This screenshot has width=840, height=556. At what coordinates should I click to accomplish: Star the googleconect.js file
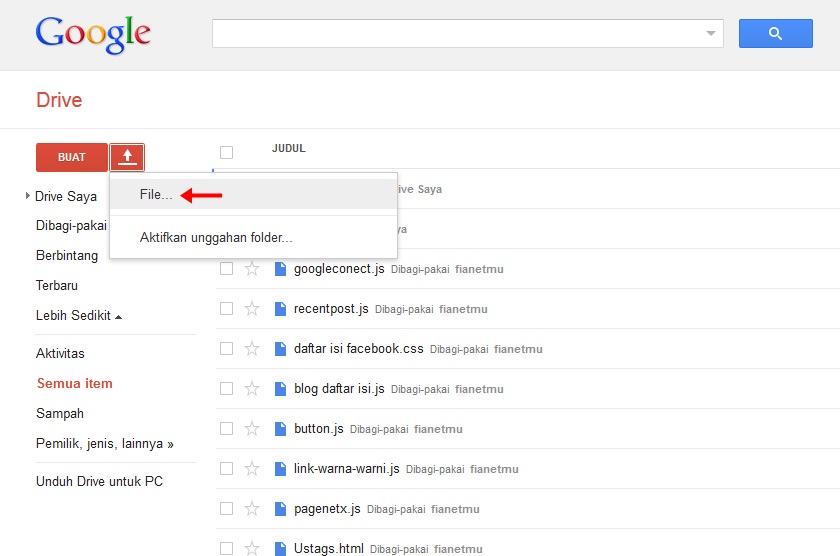click(252, 268)
